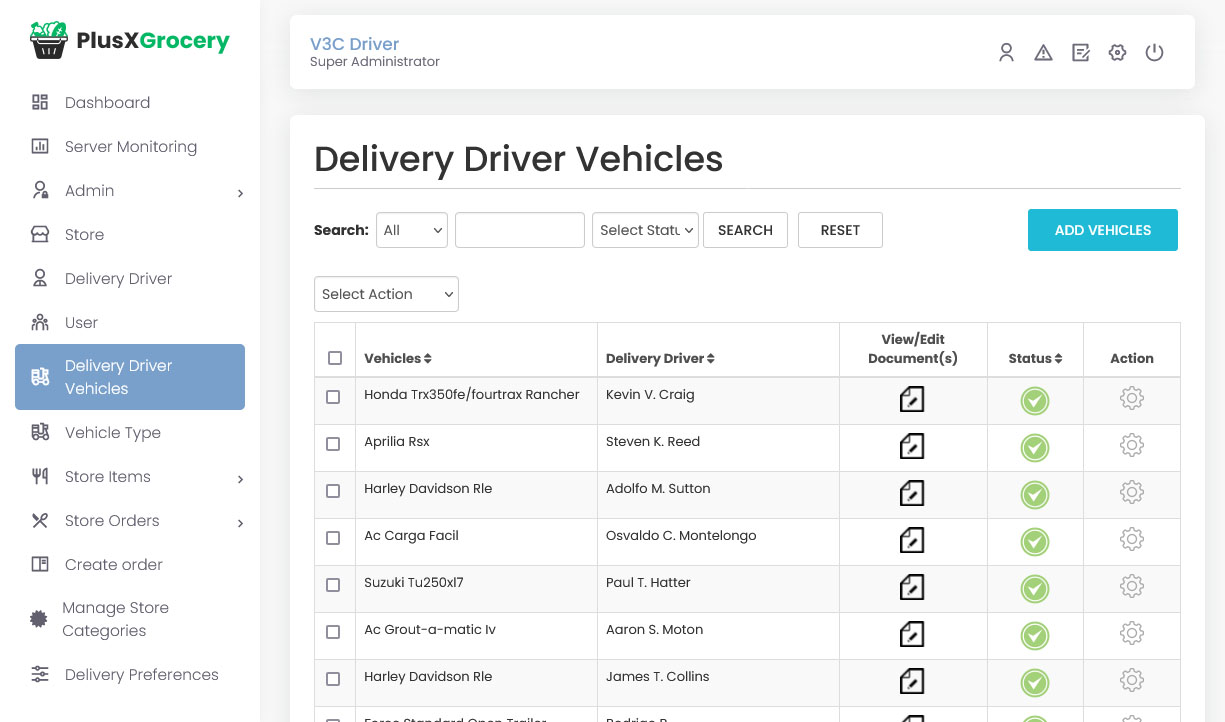This screenshot has height=722, width=1225.
Task: Sort table by Status column
Action: [x=1035, y=358]
